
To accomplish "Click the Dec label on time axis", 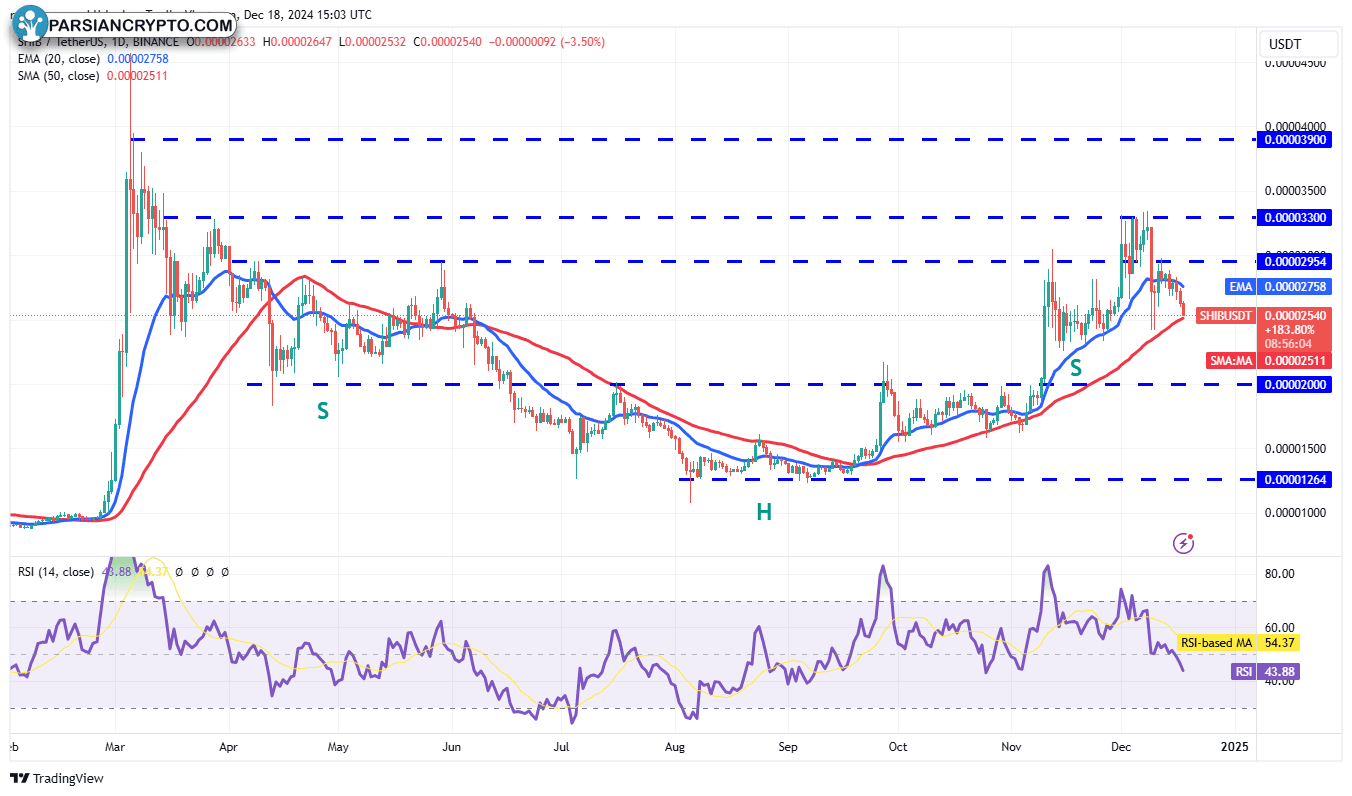I will pyautogui.click(x=1121, y=746).
